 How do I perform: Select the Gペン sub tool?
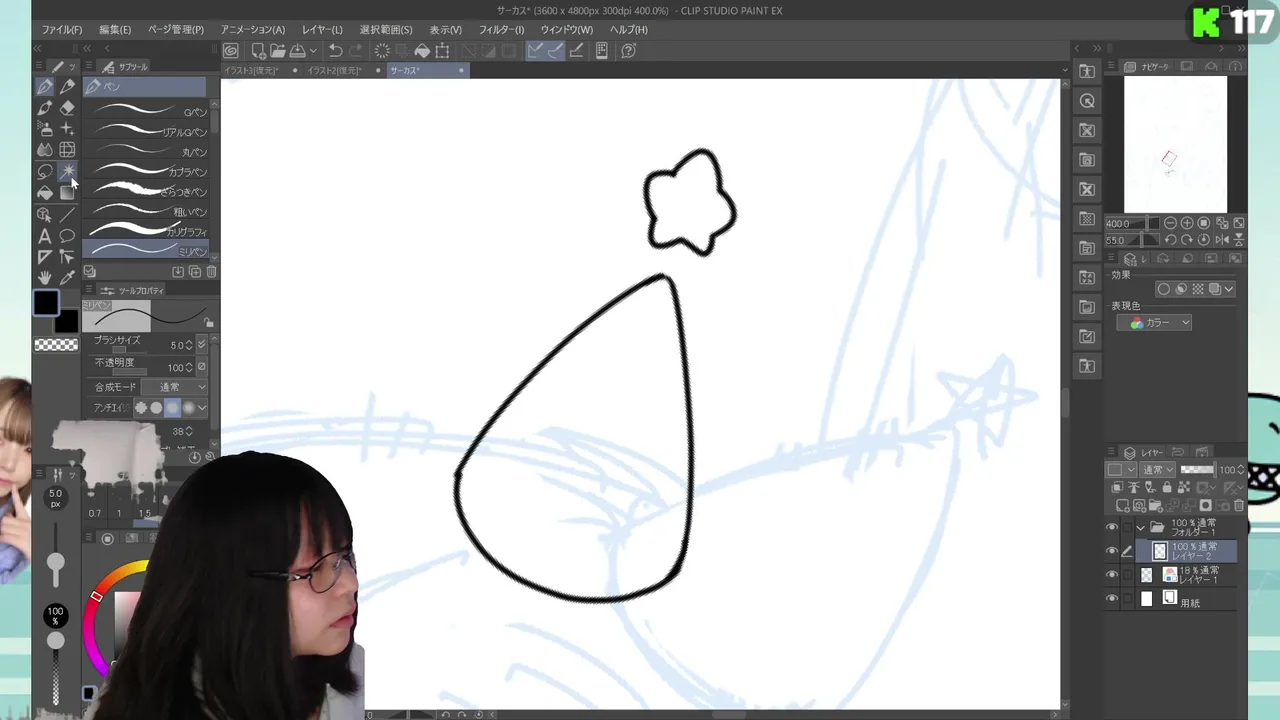[146, 111]
